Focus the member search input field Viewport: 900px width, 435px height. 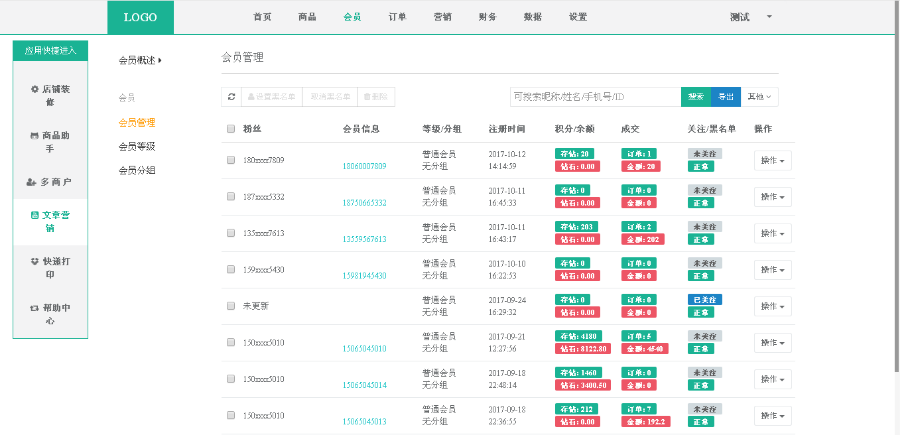594,97
